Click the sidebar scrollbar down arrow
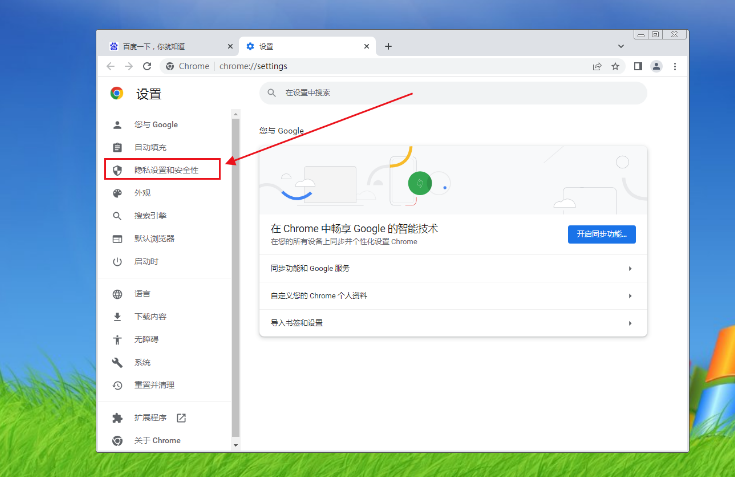The image size is (735, 477). point(236,445)
